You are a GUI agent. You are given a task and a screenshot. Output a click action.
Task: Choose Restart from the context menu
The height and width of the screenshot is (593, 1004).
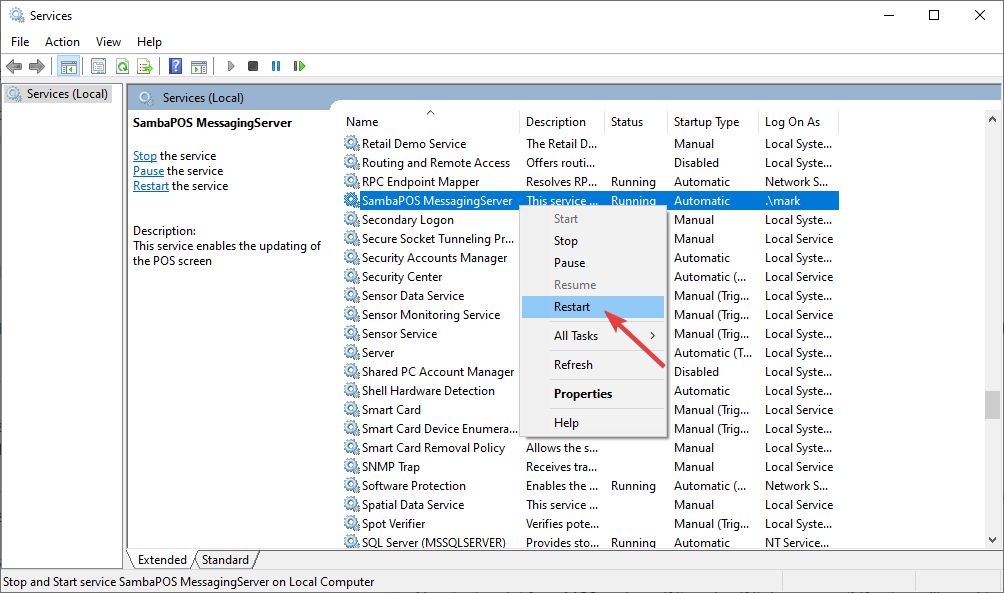[x=593, y=307]
